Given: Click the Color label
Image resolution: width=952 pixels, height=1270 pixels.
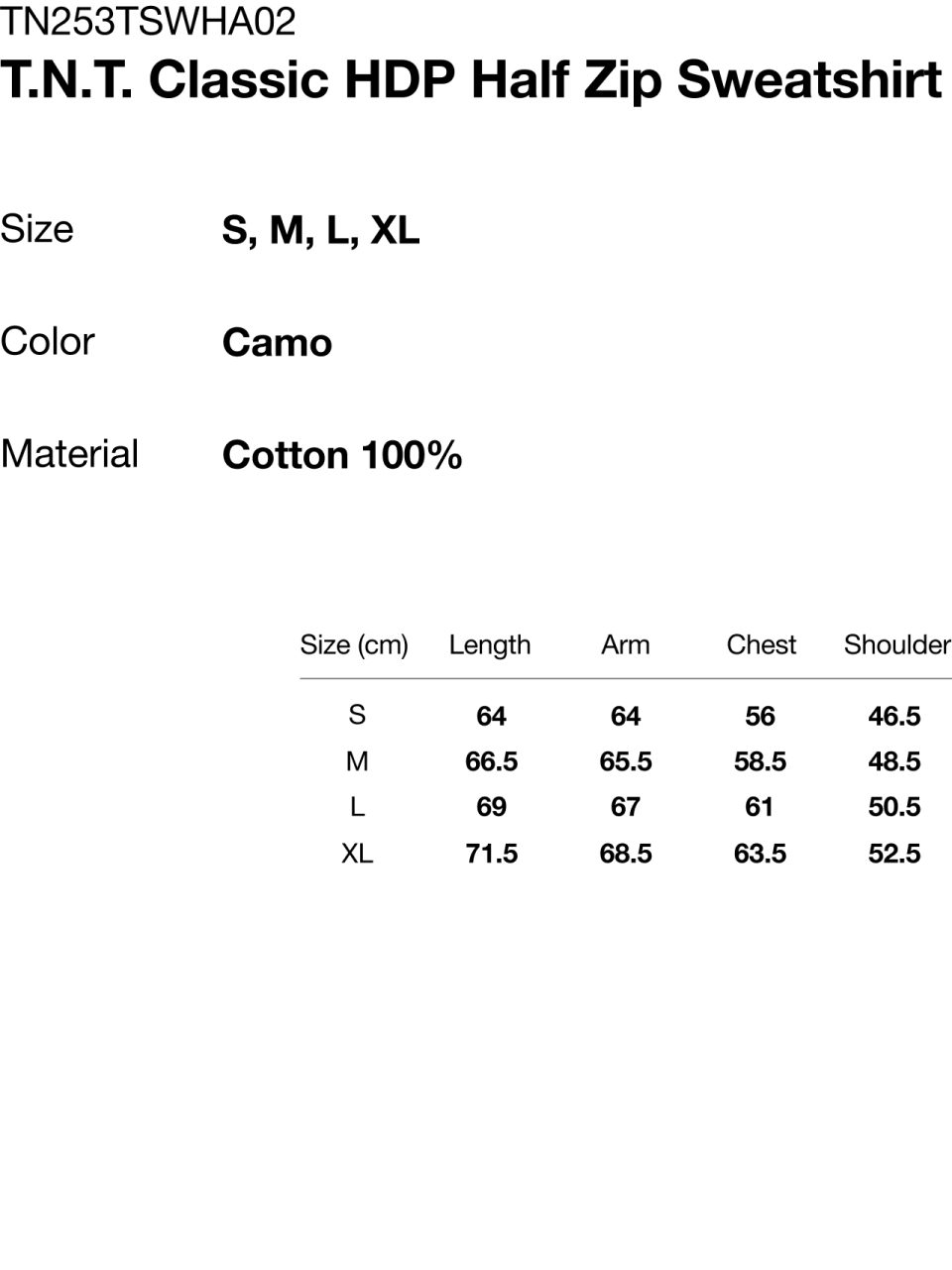Looking at the screenshot, I should [x=48, y=342].
